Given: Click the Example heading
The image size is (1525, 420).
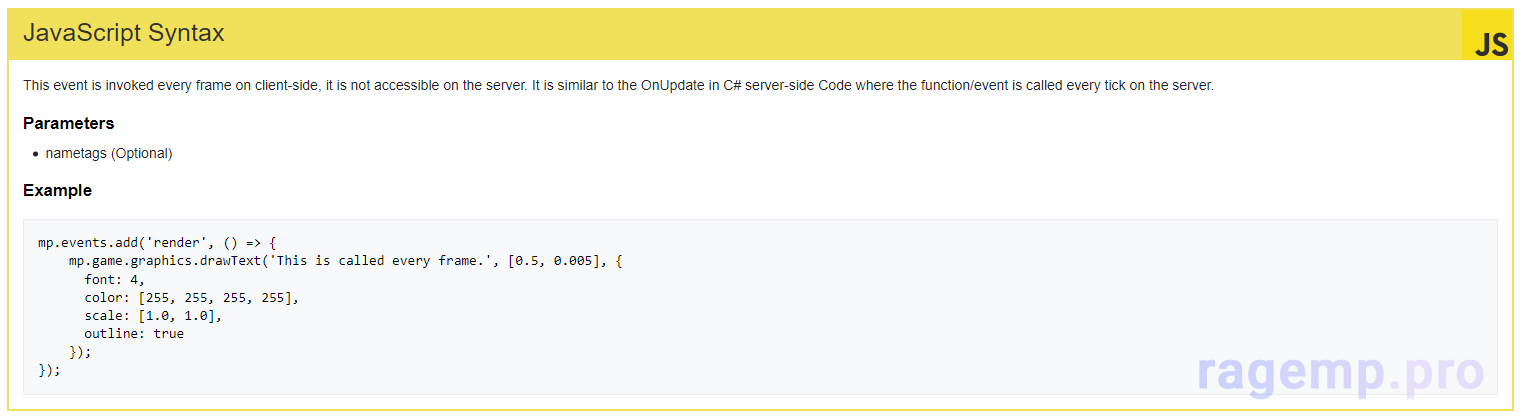Looking at the screenshot, I should (x=57, y=190).
